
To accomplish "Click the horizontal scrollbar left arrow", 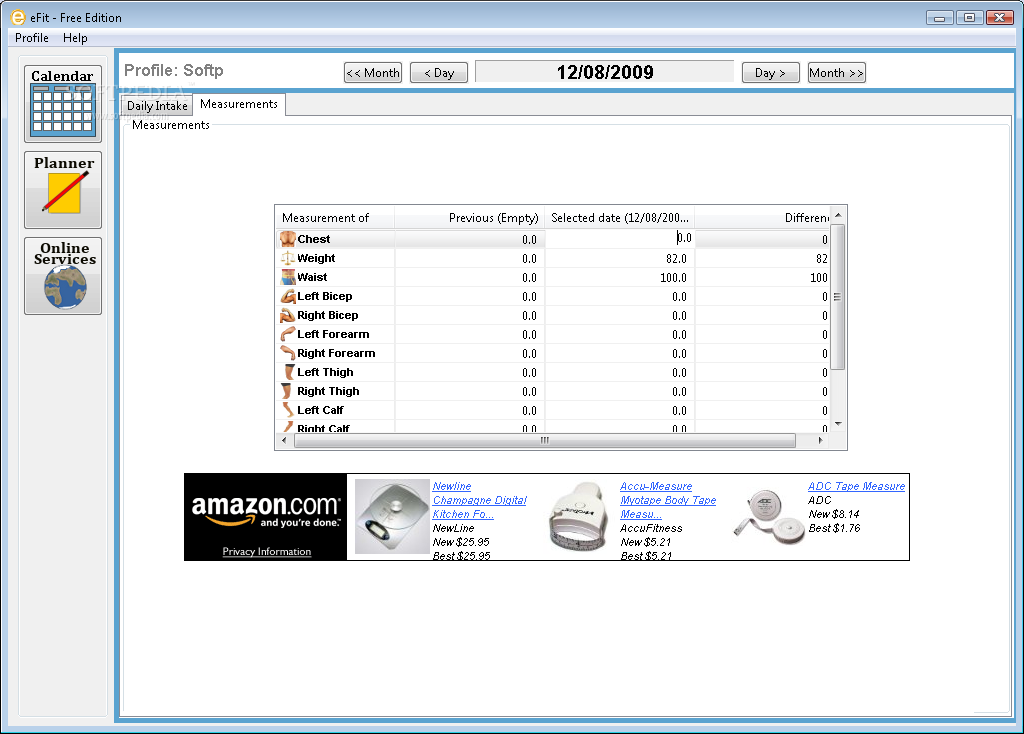I will (x=284, y=440).
